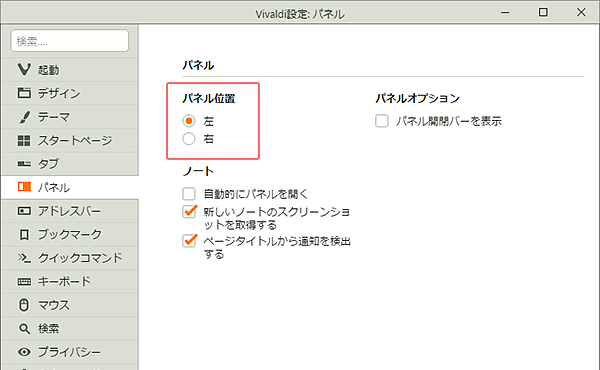Click the パネル位置 heading
Viewport: 600px width, 370px height.
209,99
